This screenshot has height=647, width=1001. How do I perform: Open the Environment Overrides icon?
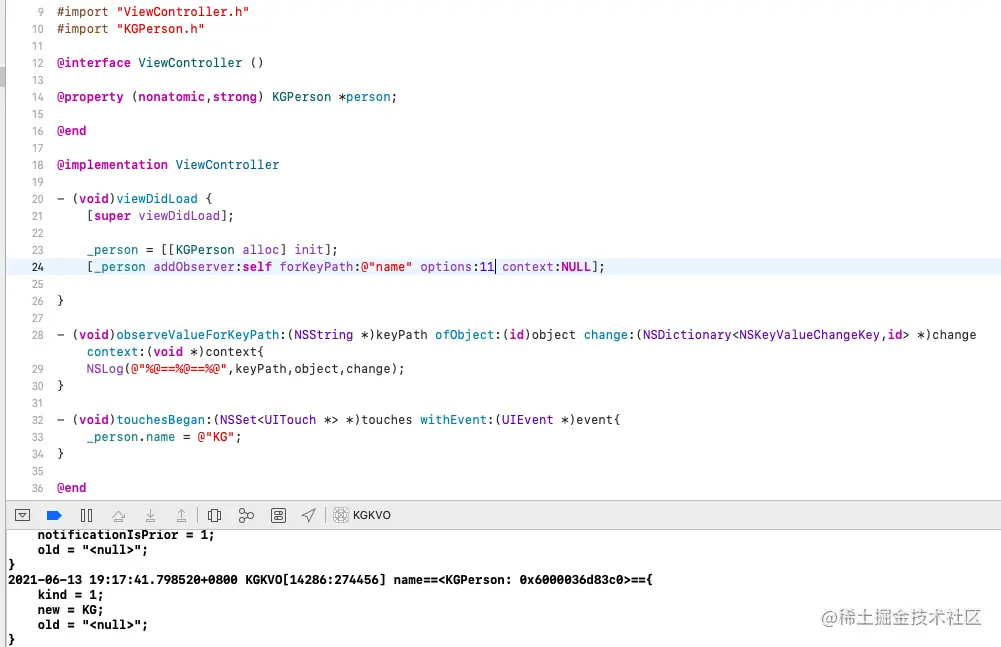278,515
